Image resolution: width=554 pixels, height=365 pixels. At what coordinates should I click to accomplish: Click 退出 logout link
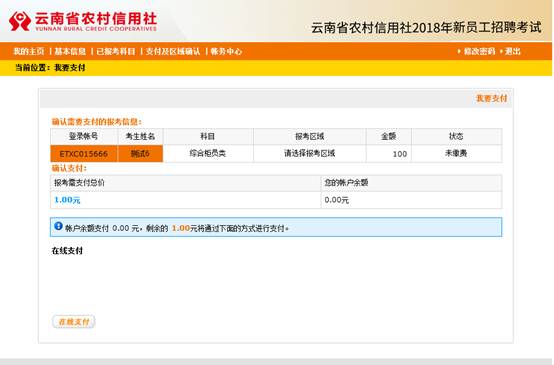pyautogui.click(x=513, y=52)
